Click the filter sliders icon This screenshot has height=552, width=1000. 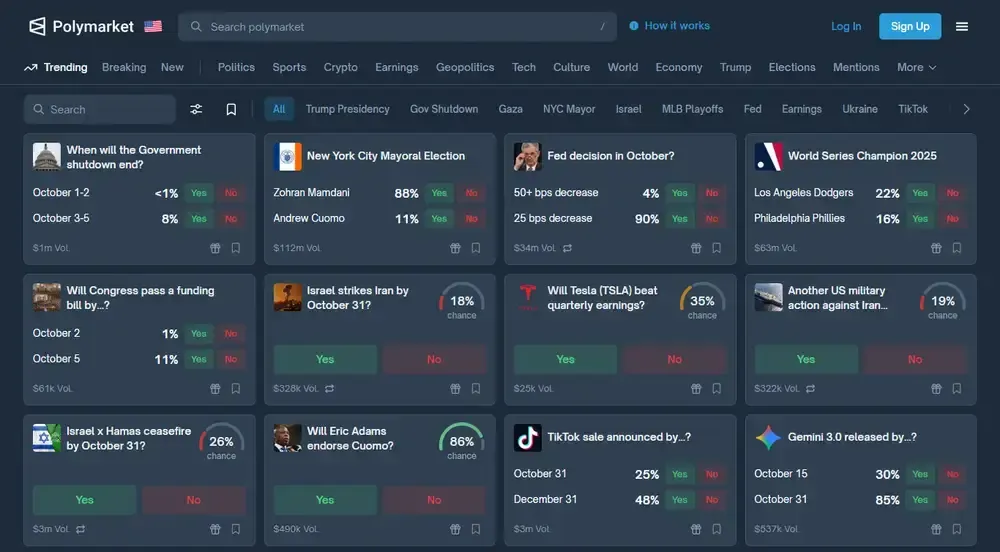196,110
